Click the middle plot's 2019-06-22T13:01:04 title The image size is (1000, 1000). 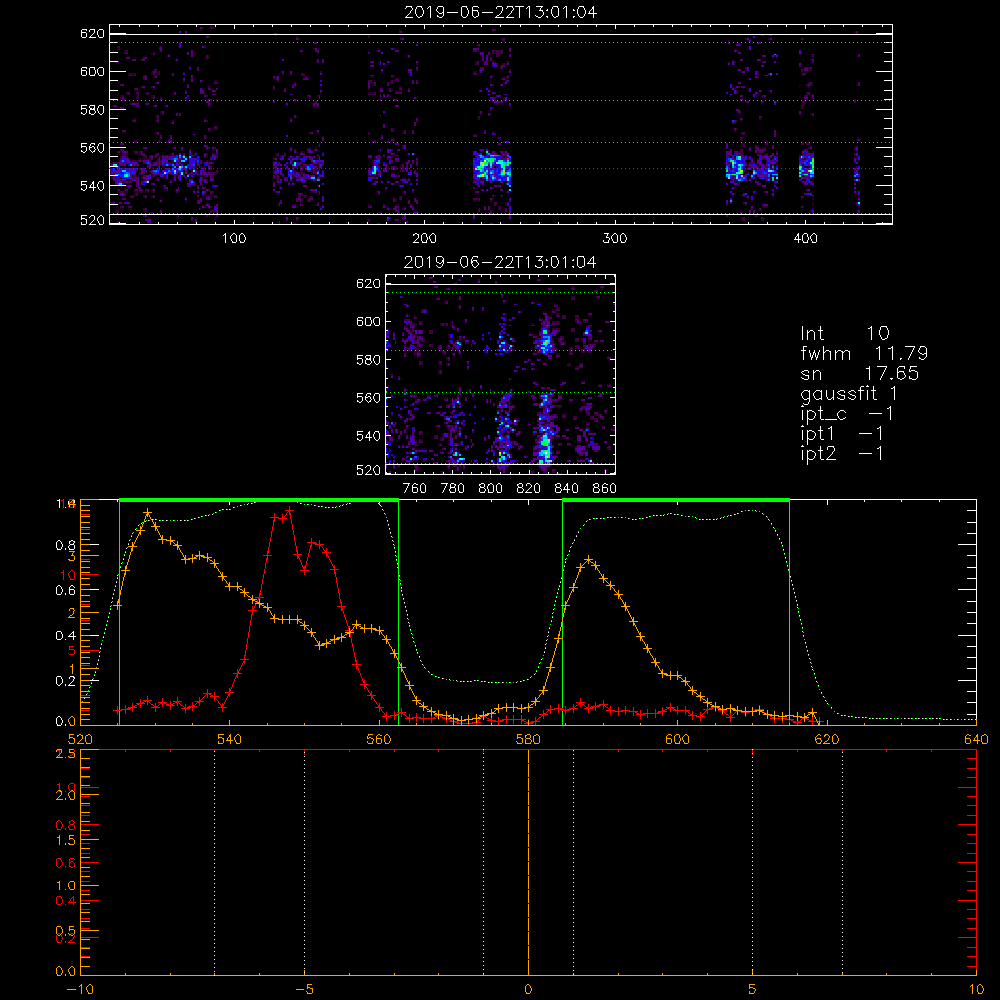pos(500,261)
